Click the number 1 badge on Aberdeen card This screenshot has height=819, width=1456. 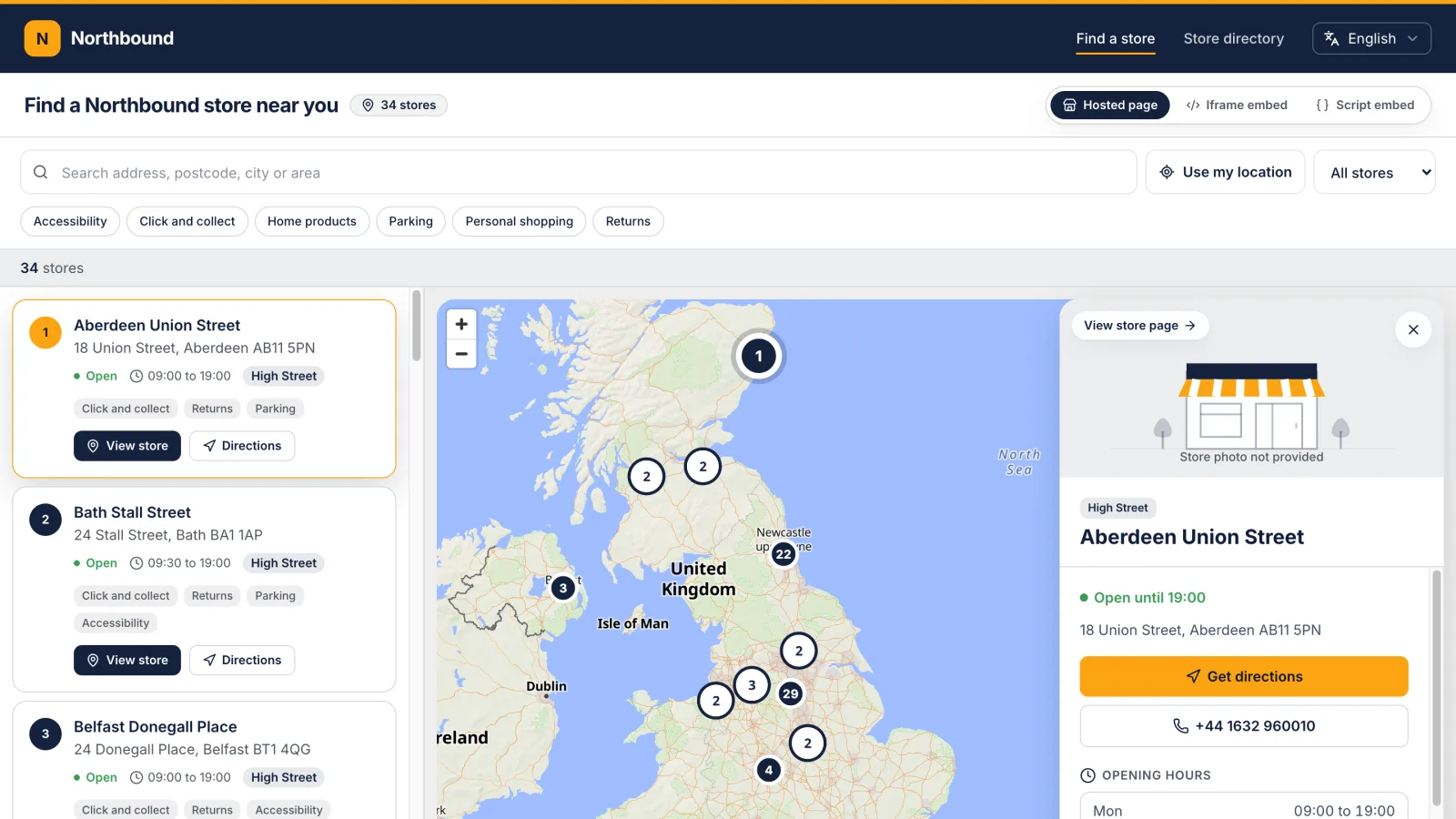45,332
